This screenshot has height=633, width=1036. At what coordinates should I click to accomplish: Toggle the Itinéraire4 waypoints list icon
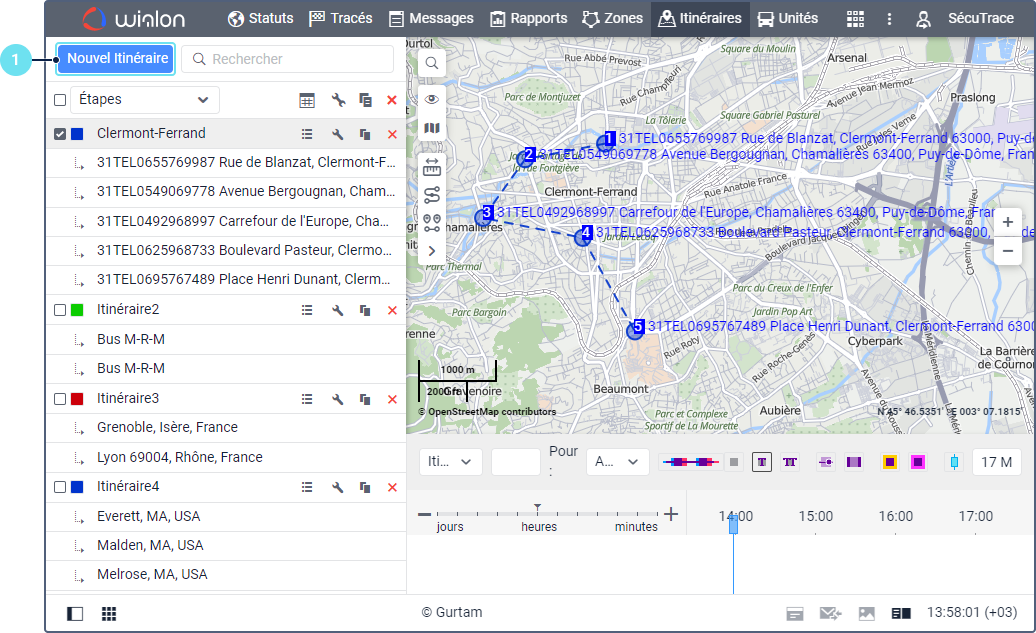click(x=307, y=487)
